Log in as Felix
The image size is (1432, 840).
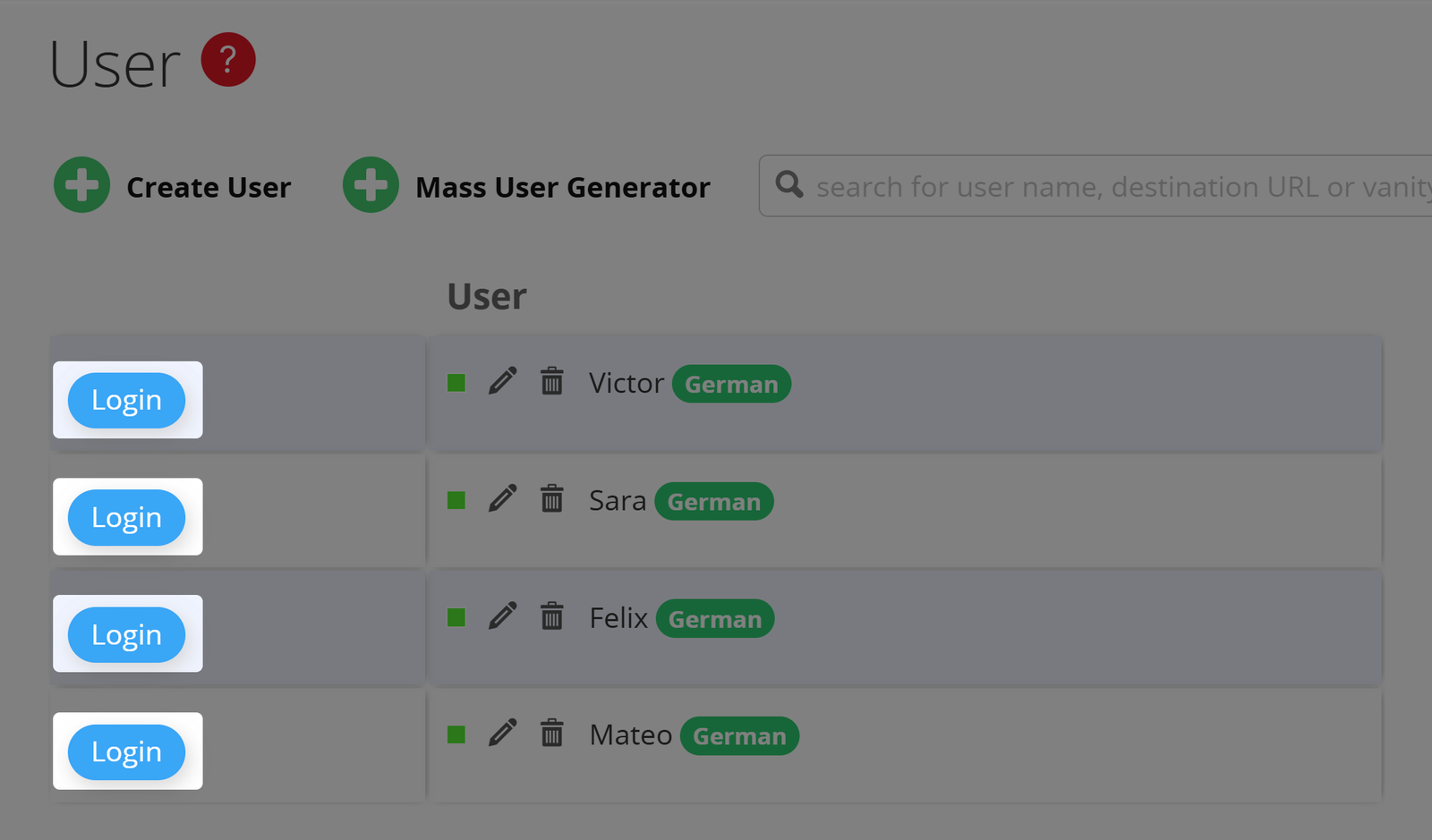[127, 634]
